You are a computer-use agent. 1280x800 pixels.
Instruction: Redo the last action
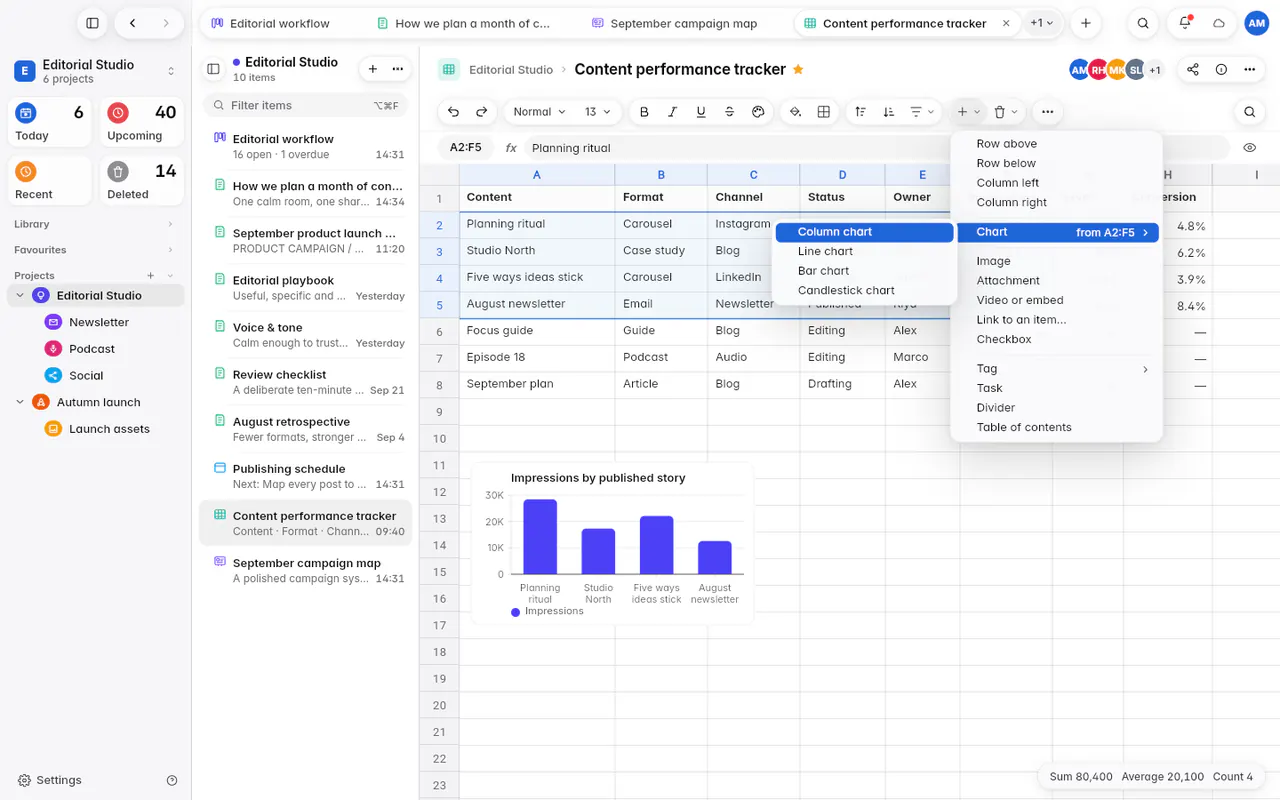tap(482, 112)
